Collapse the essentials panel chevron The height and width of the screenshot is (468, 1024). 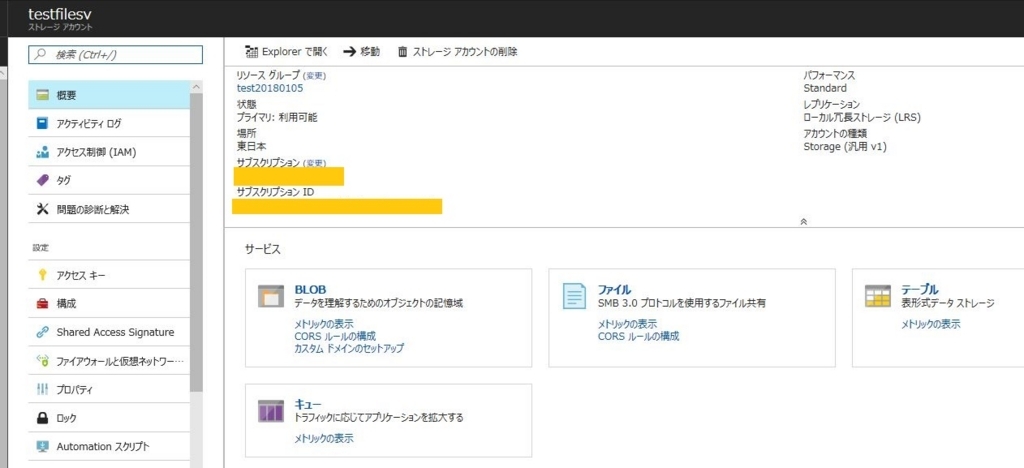point(804,222)
